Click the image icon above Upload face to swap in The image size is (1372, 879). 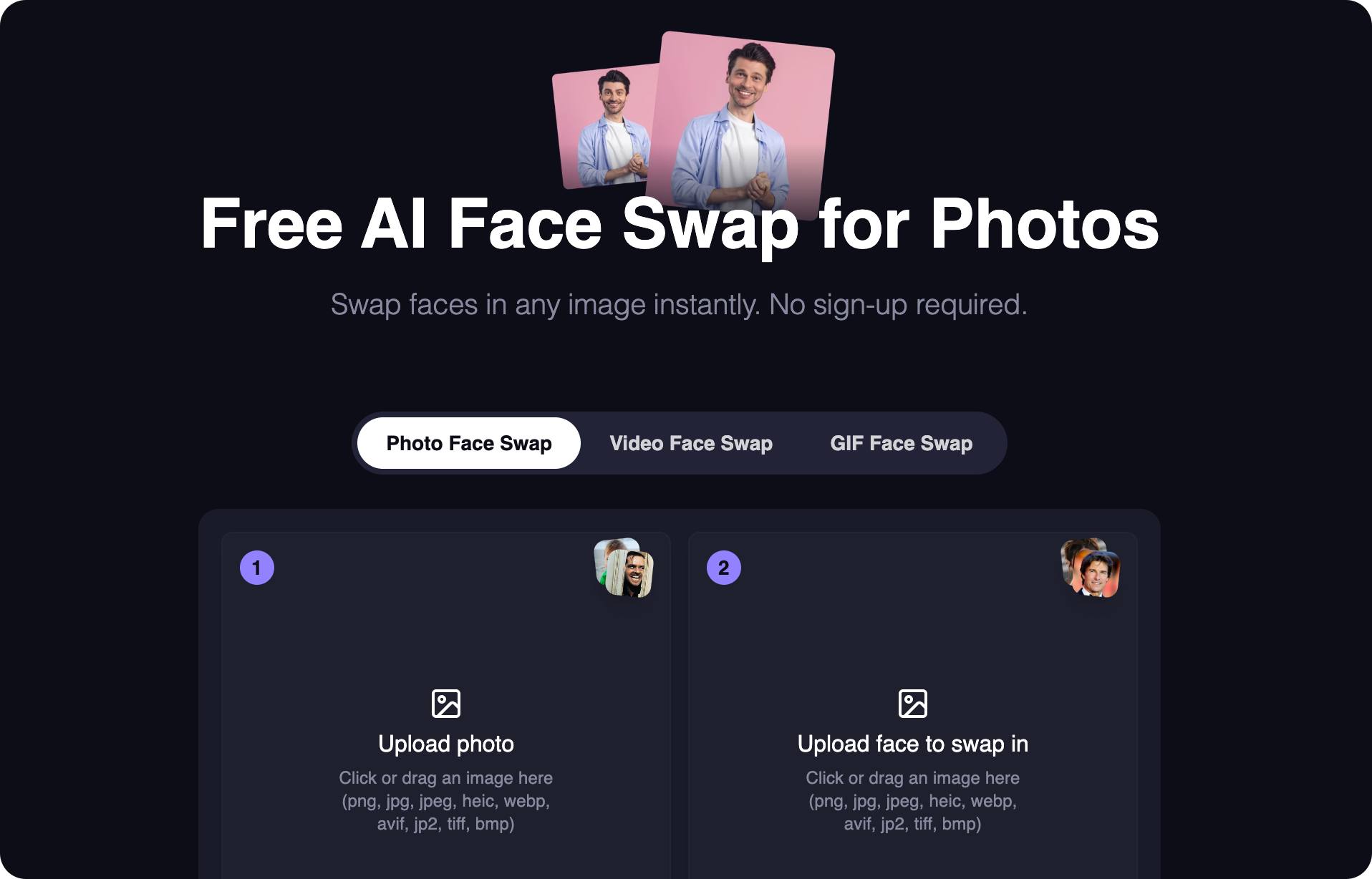click(913, 704)
